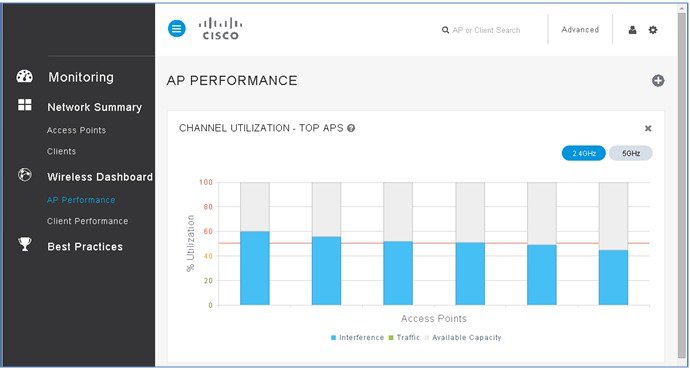Open the user account icon

tap(632, 30)
